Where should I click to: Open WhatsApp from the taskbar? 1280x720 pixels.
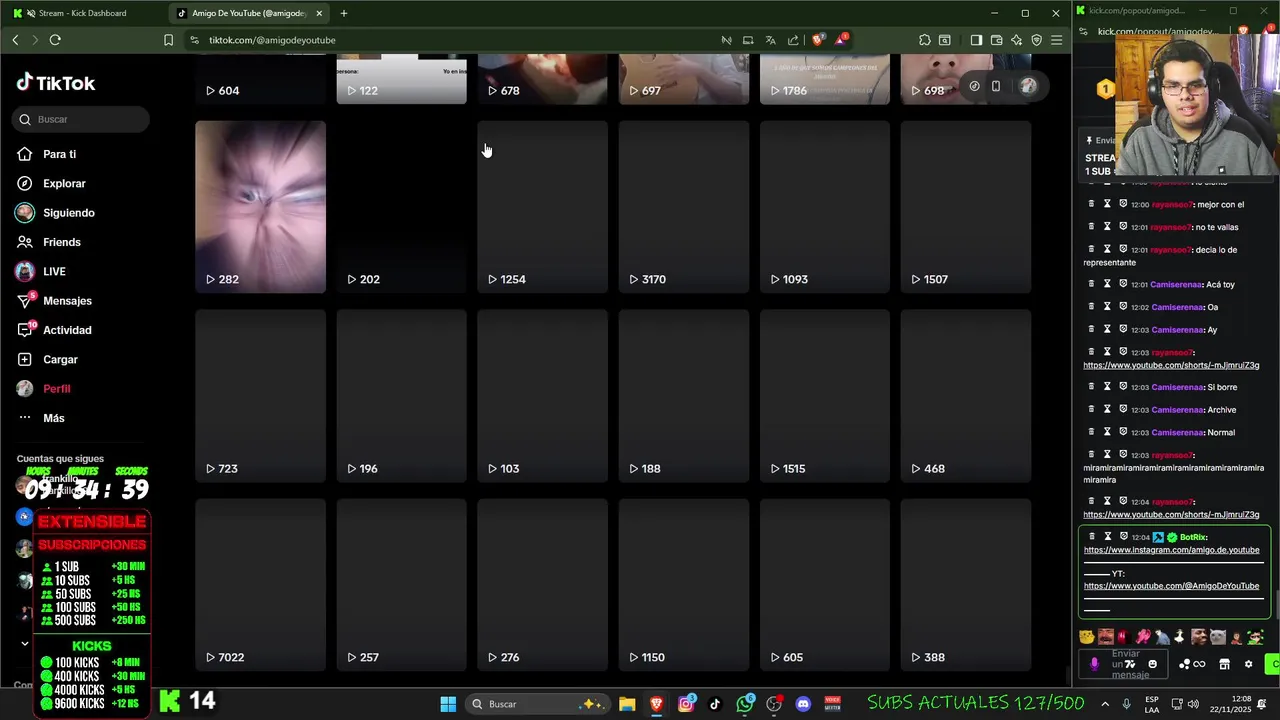pos(744,704)
